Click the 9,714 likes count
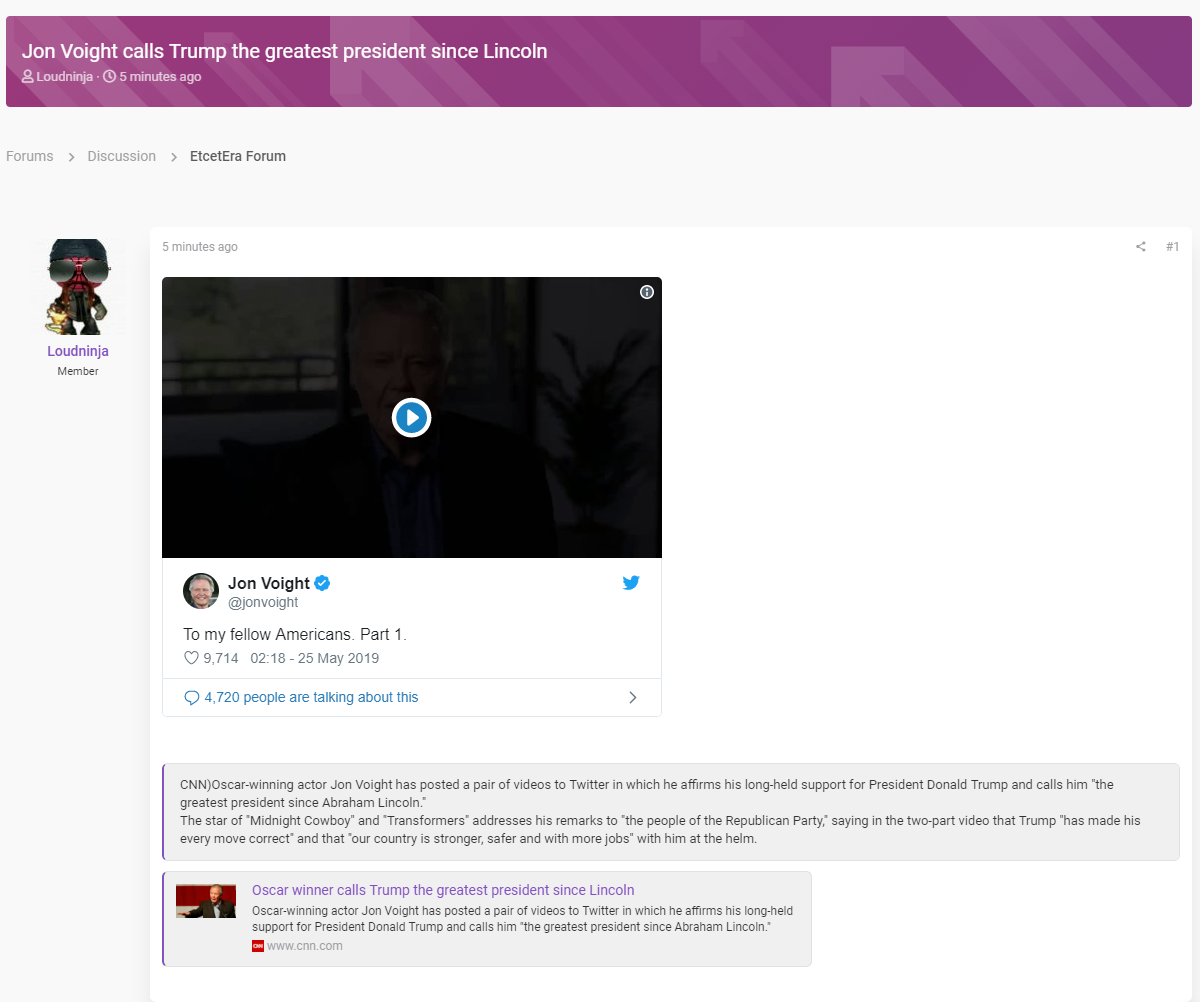This screenshot has height=1002, width=1200. [221, 658]
